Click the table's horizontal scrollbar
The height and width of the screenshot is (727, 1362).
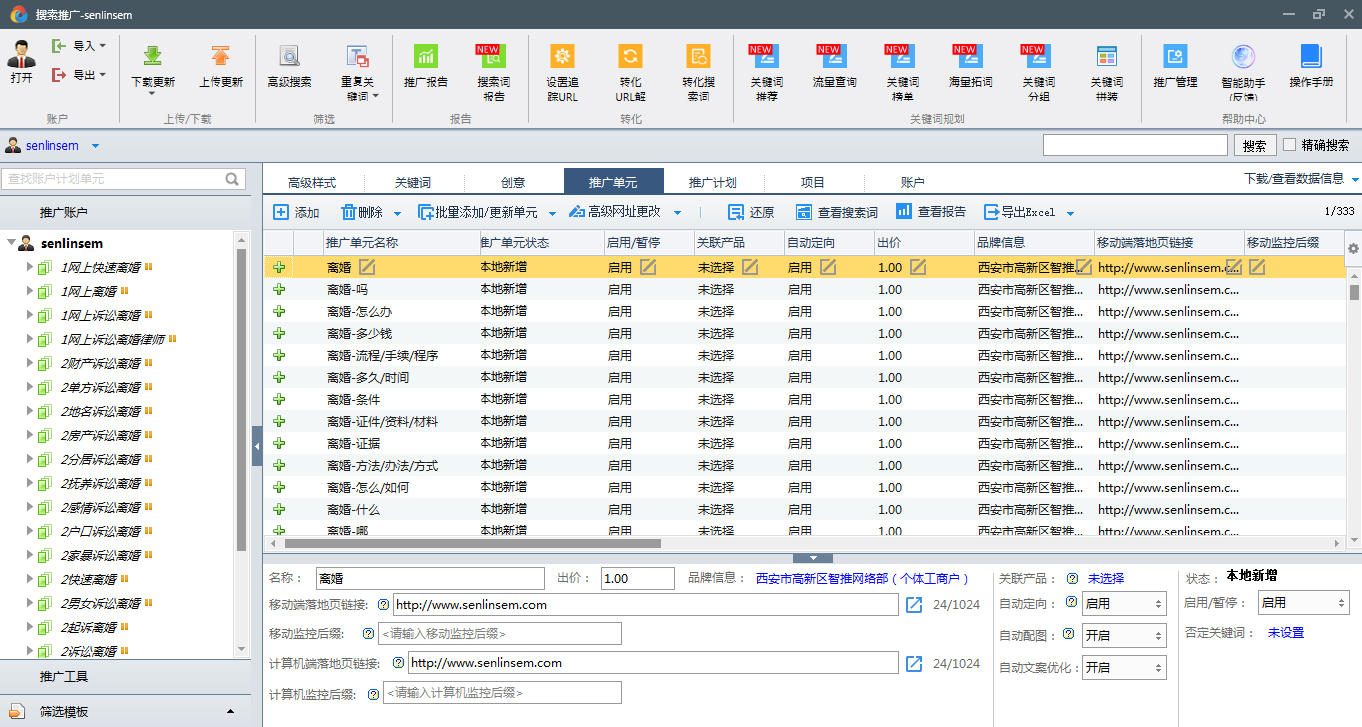472,544
